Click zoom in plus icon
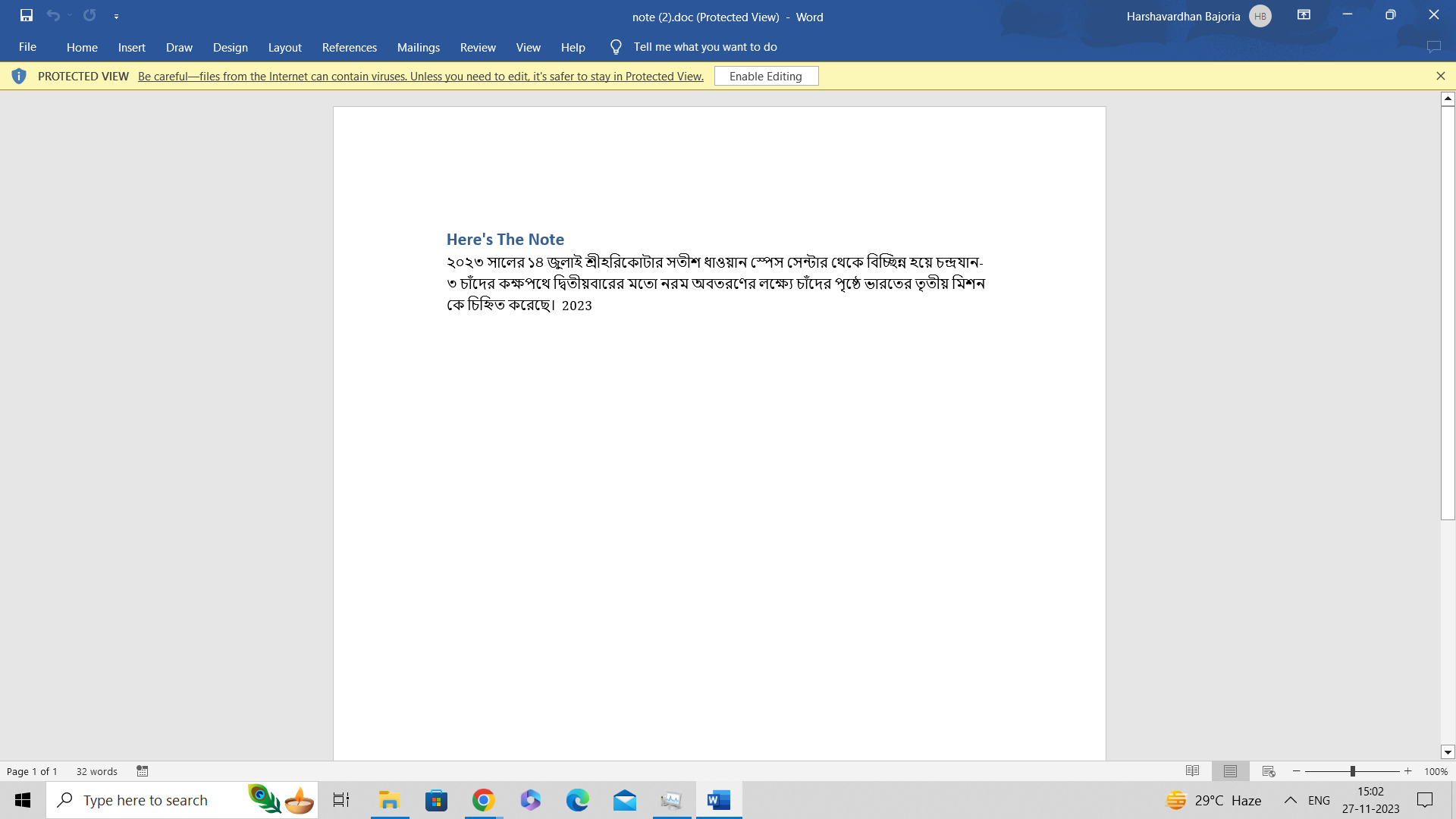Screen dimensions: 1456x819 tap(1408, 771)
